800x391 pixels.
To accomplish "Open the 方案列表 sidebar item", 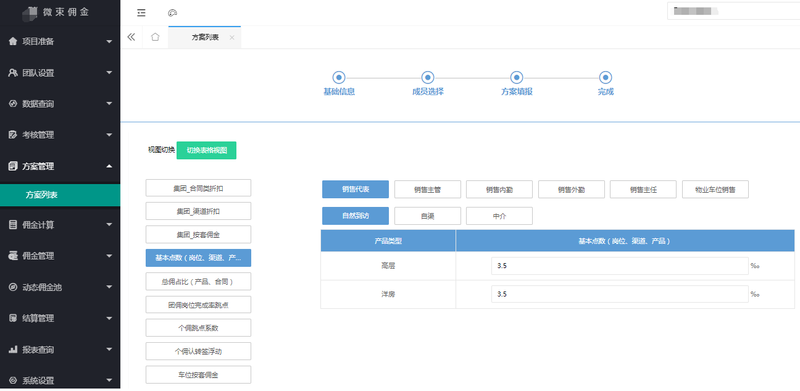I will point(60,196).
